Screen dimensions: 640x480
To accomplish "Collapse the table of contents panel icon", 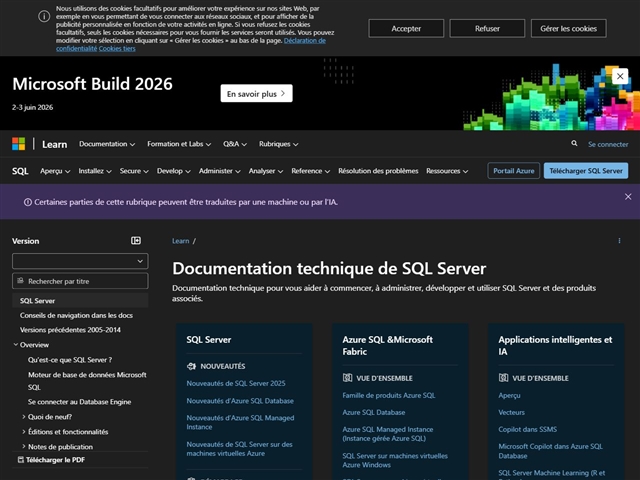I will point(136,241).
